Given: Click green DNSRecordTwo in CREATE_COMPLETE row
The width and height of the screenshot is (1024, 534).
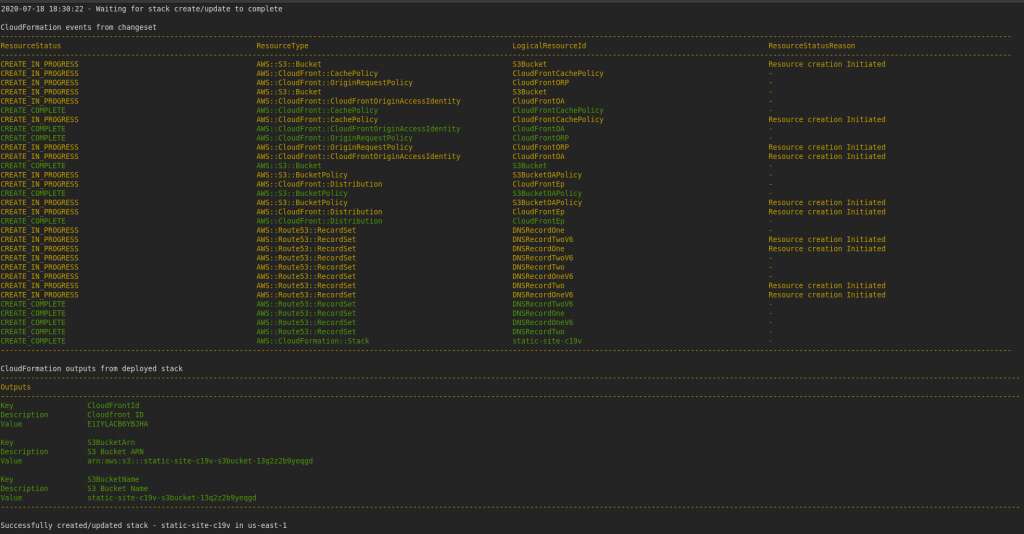Looking at the screenshot, I should click(x=538, y=332).
